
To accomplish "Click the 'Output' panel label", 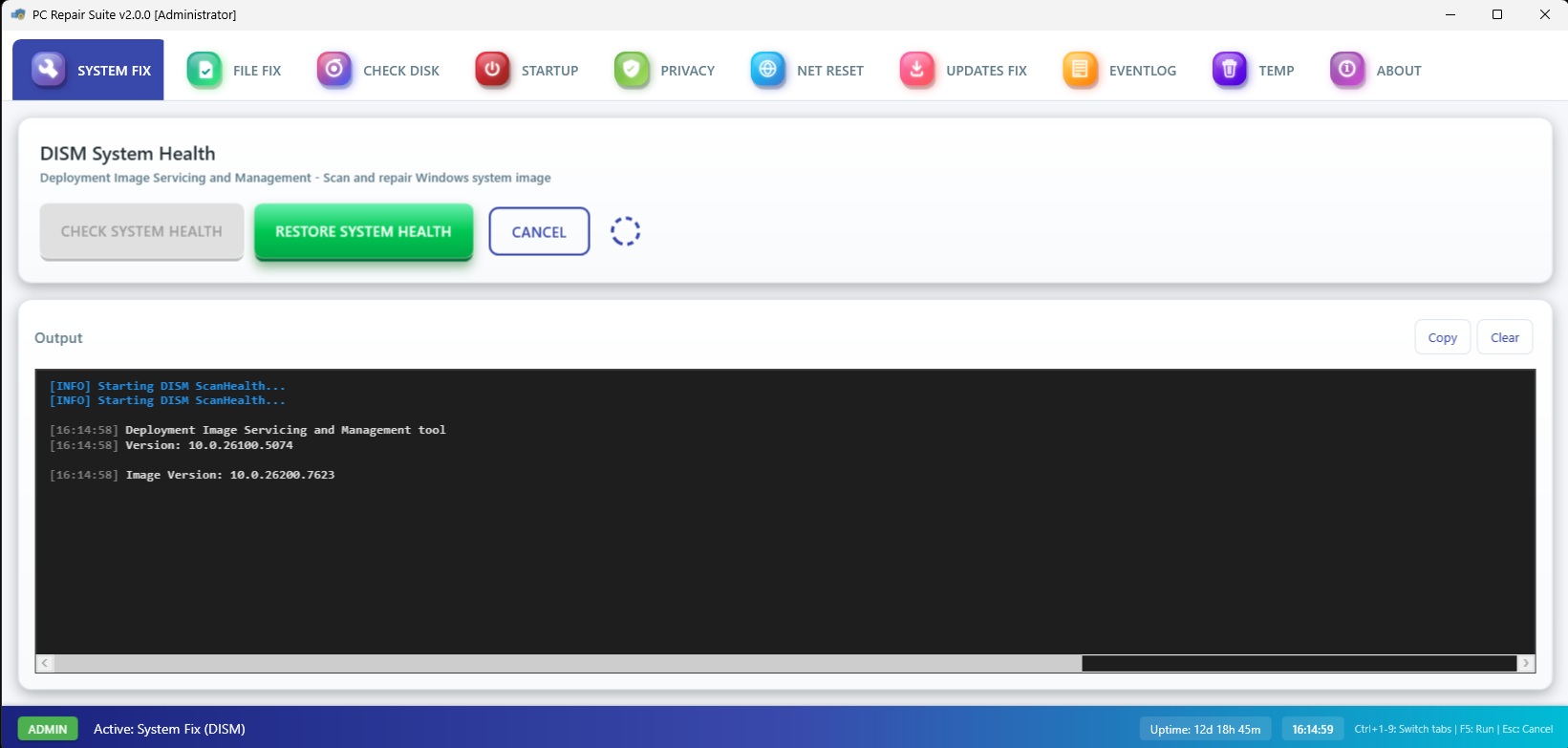I will 58,338.
